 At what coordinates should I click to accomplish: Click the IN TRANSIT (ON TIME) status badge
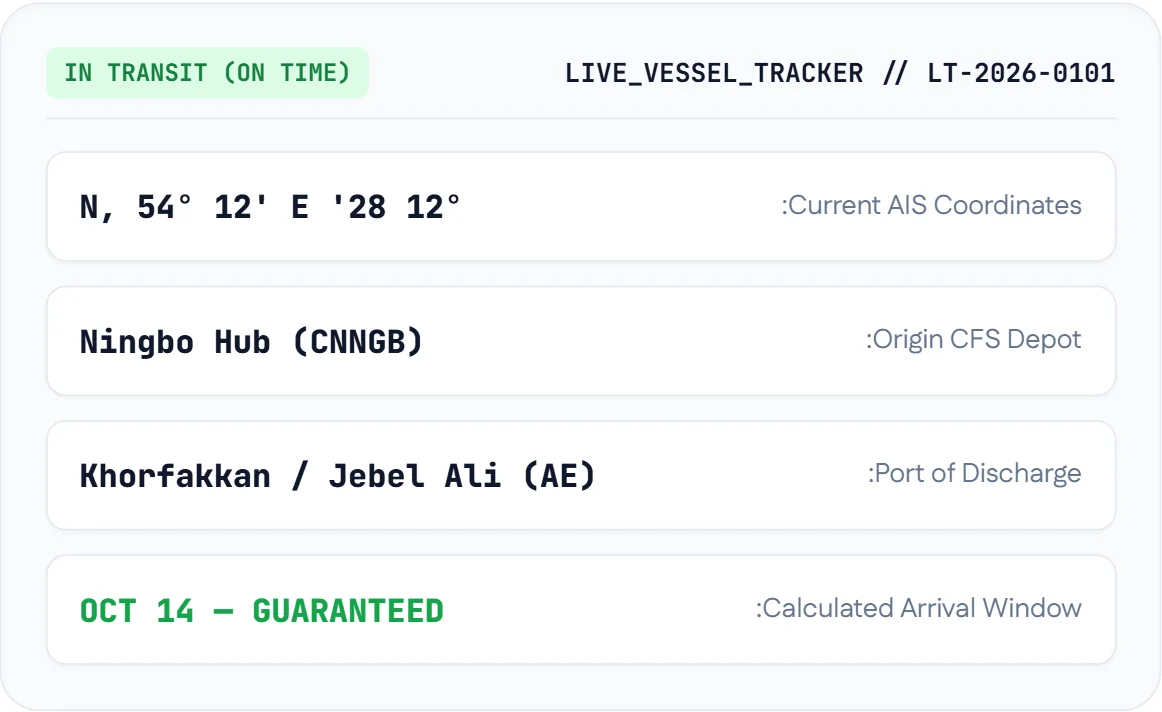click(208, 73)
